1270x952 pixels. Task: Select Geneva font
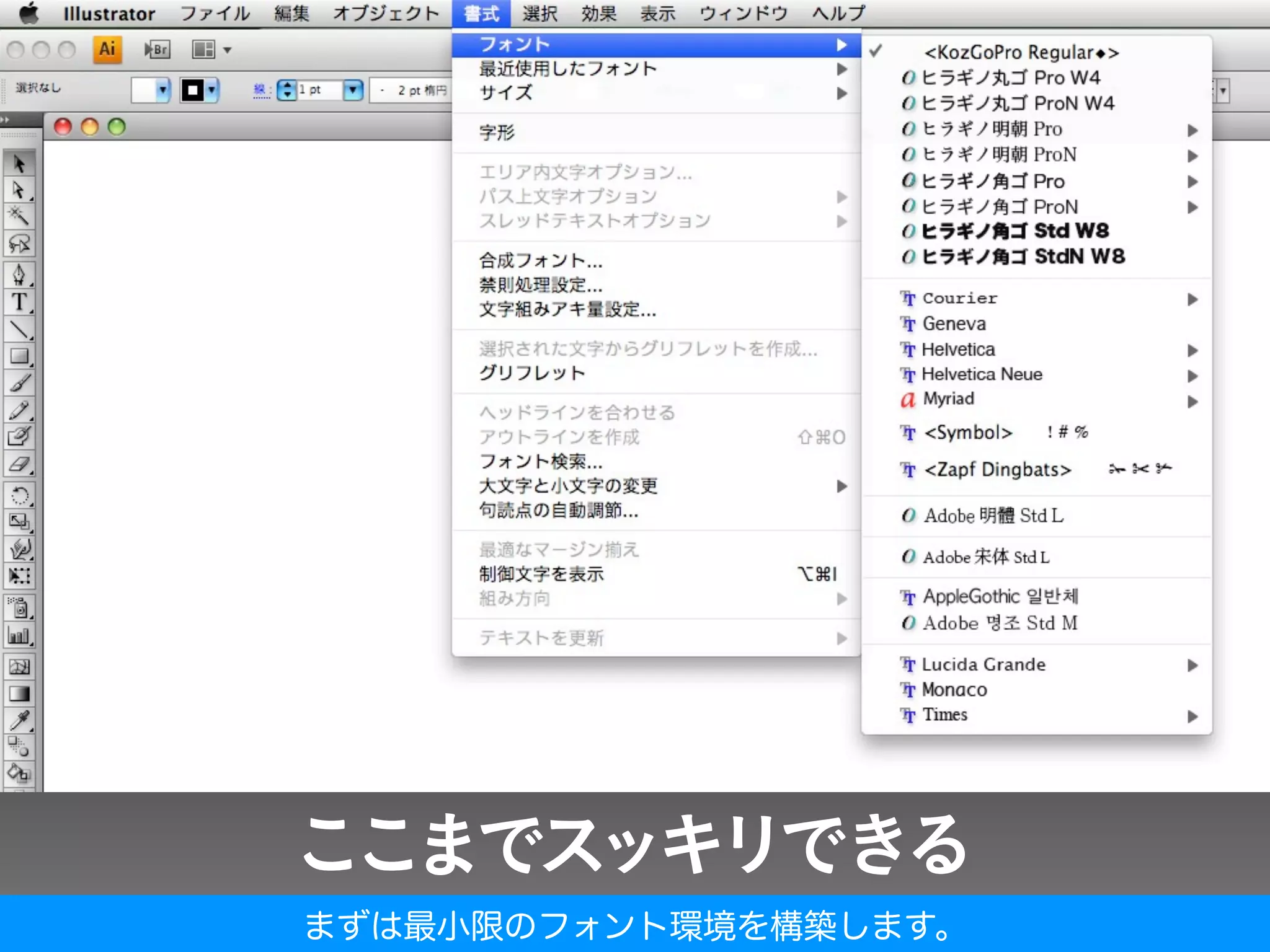coord(1036,324)
